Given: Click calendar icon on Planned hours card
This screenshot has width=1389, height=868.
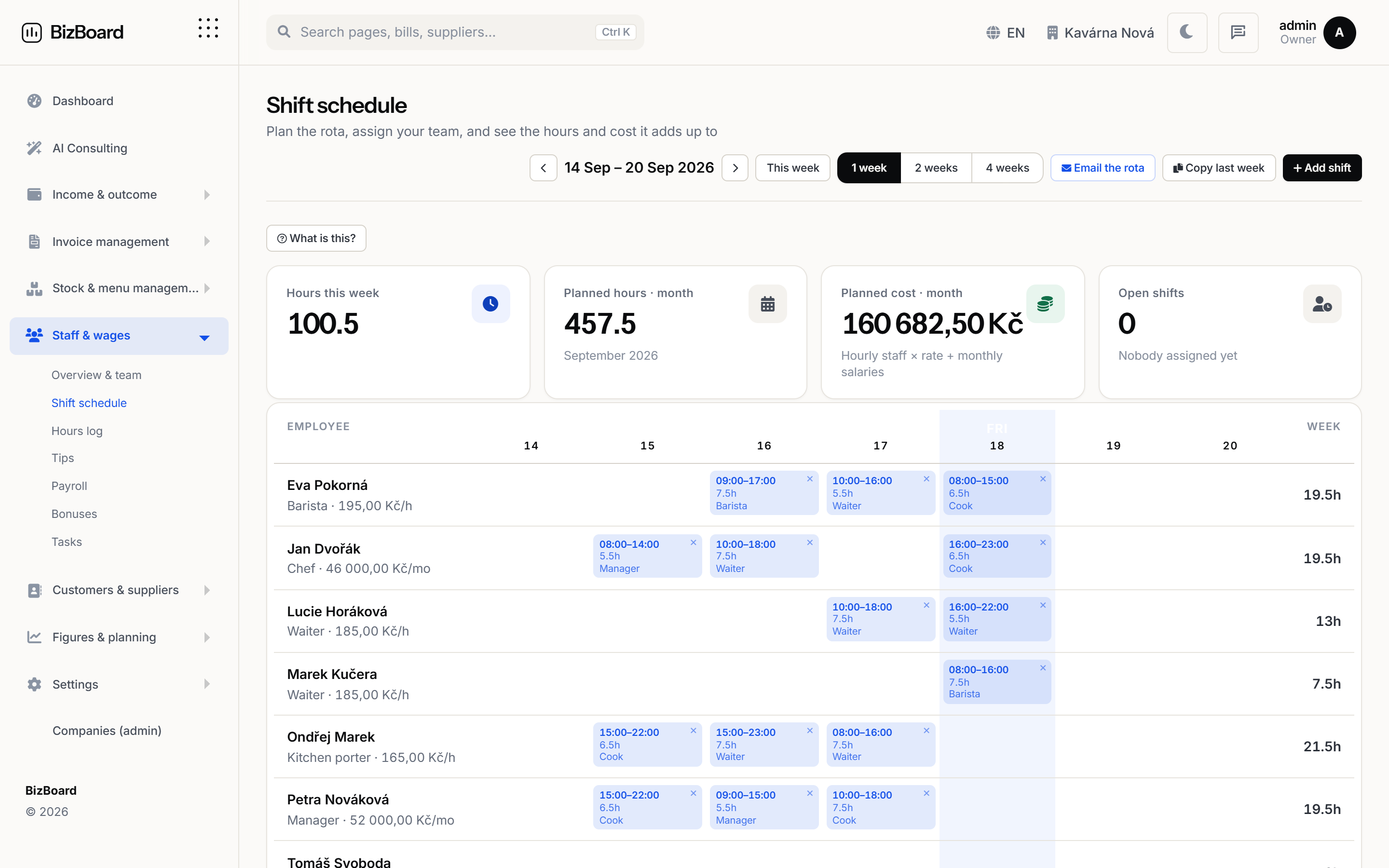Looking at the screenshot, I should (x=767, y=304).
